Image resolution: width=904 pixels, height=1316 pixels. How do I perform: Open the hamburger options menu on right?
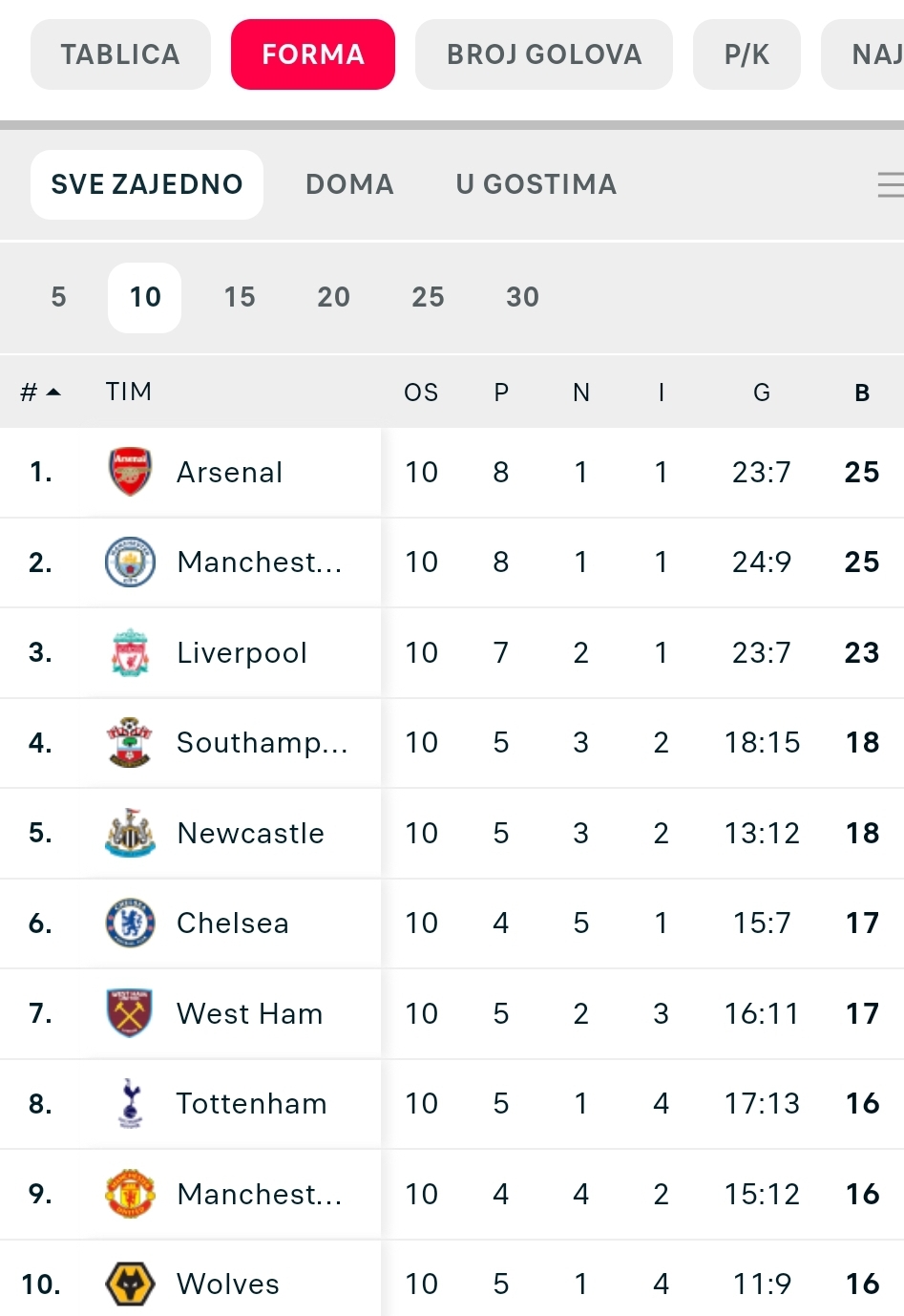pyautogui.click(x=890, y=184)
